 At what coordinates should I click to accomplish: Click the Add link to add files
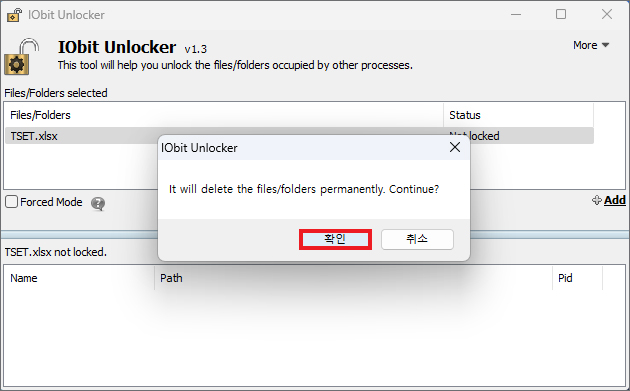(x=615, y=200)
